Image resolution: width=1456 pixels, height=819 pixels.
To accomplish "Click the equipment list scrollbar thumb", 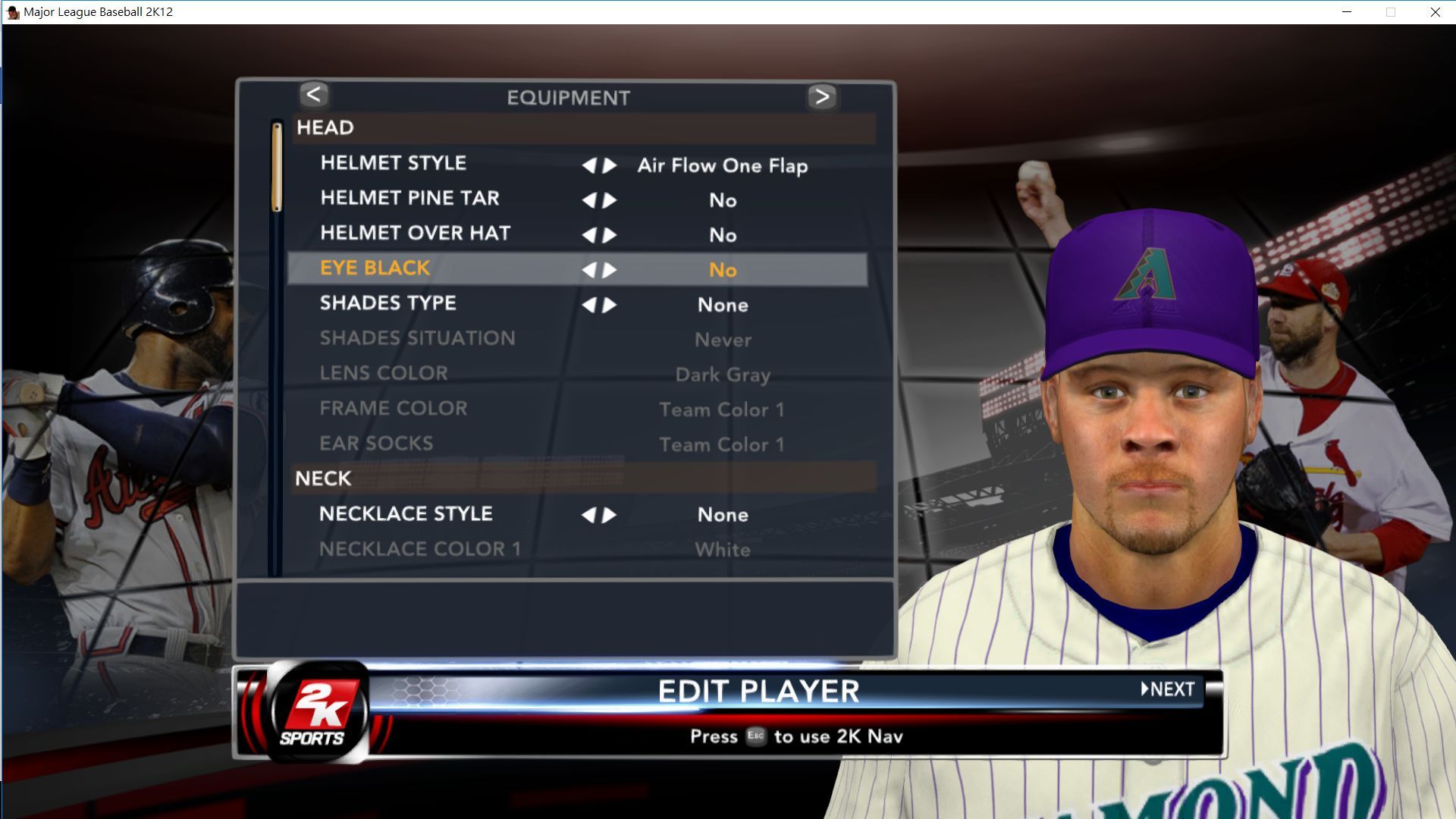I will coord(277,166).
